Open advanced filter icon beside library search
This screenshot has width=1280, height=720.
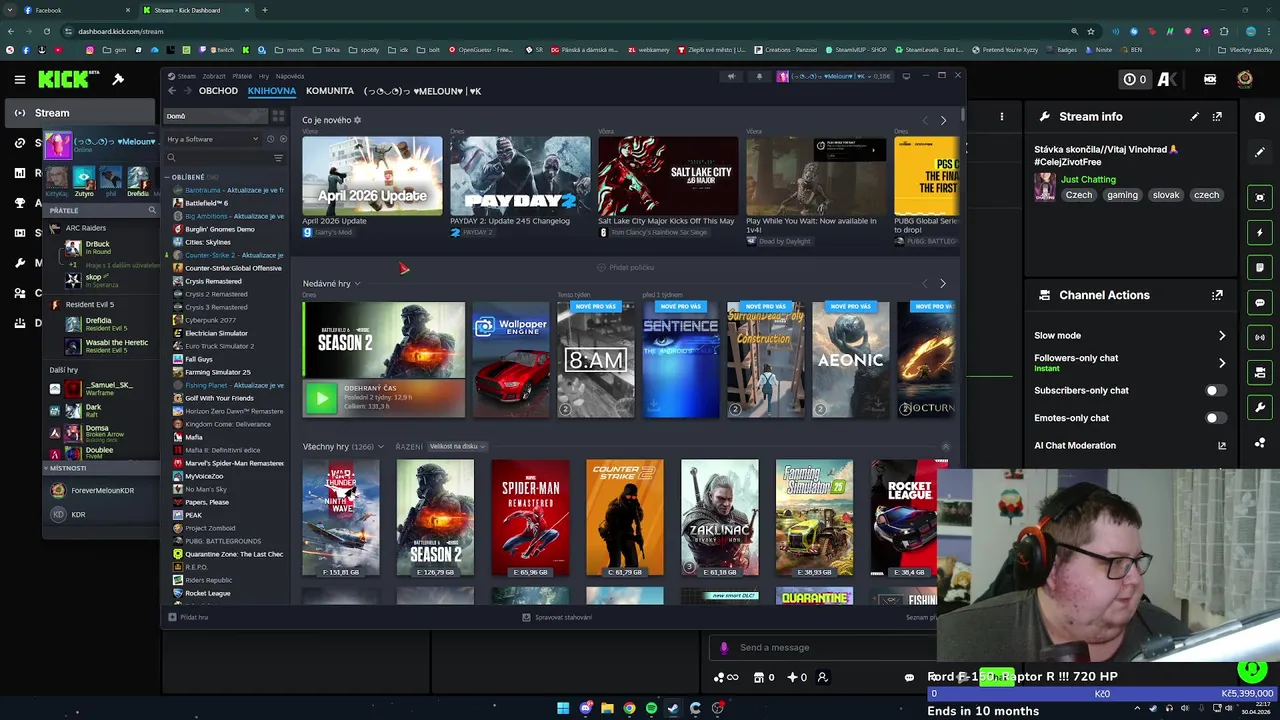(278, 158)
